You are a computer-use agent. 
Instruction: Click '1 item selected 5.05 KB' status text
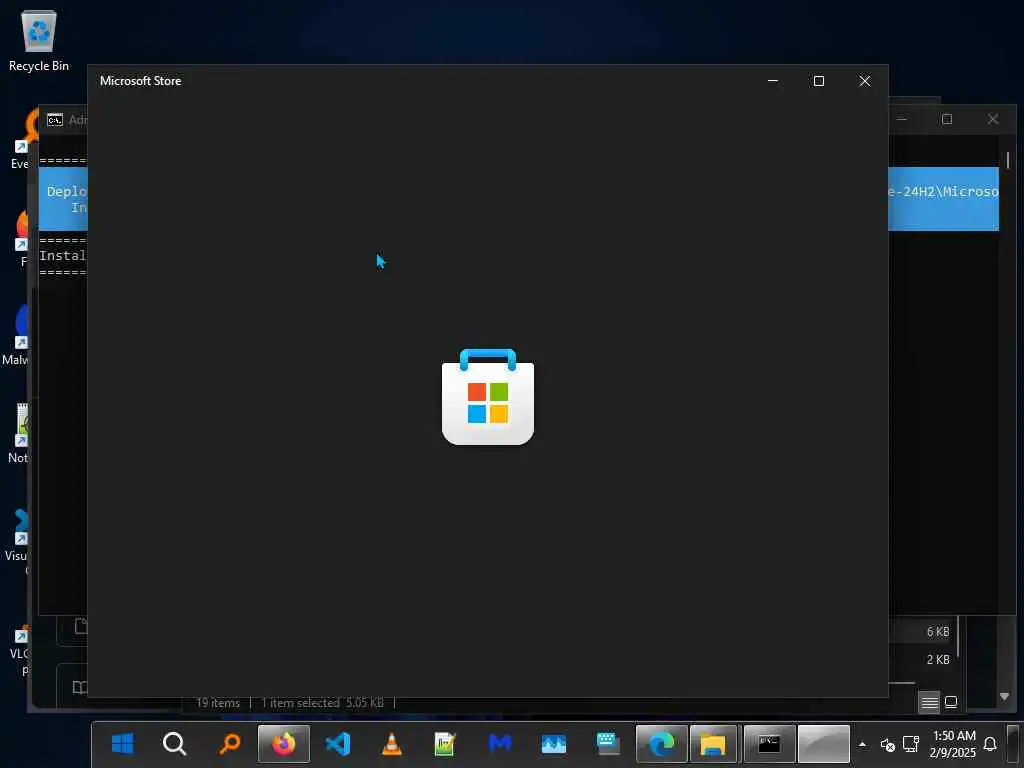click(x=322, y=703)
